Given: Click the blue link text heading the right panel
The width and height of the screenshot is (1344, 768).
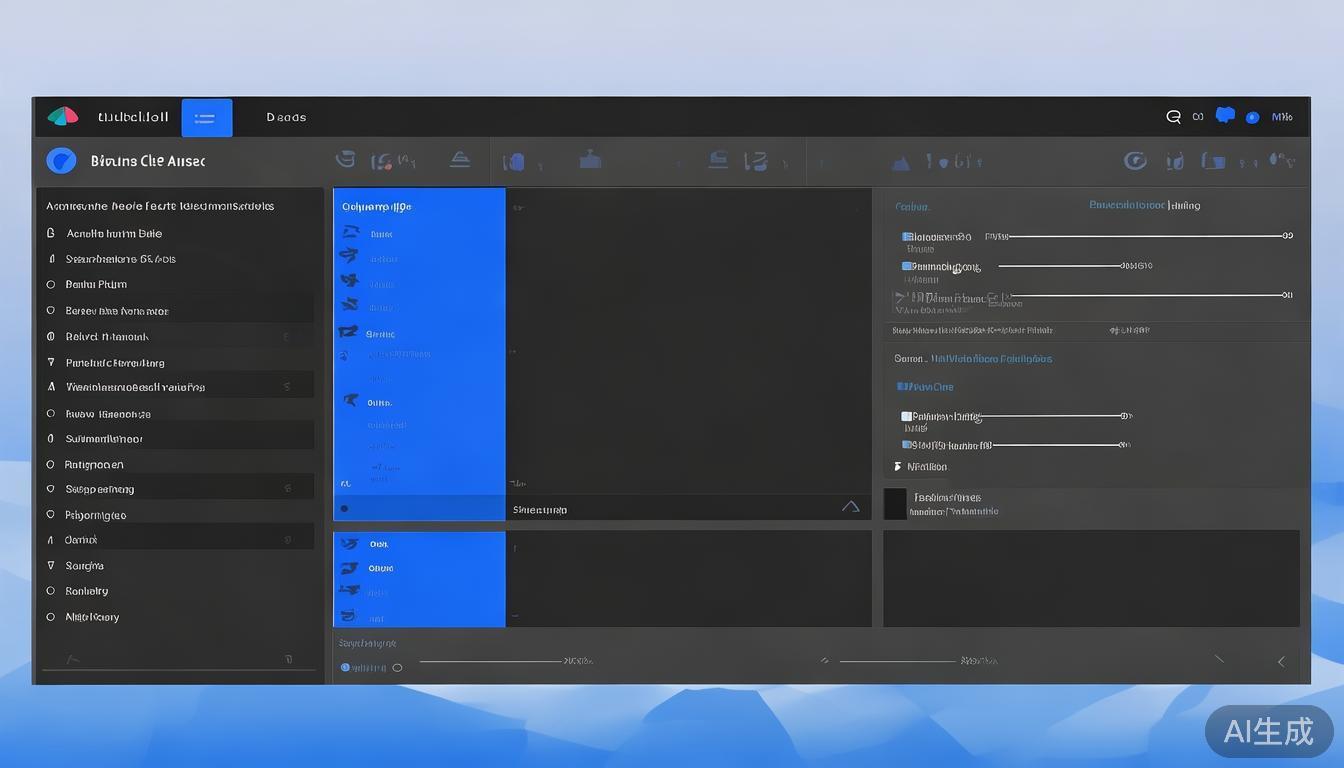Looking at the screenshot, I should [1144, 205].
